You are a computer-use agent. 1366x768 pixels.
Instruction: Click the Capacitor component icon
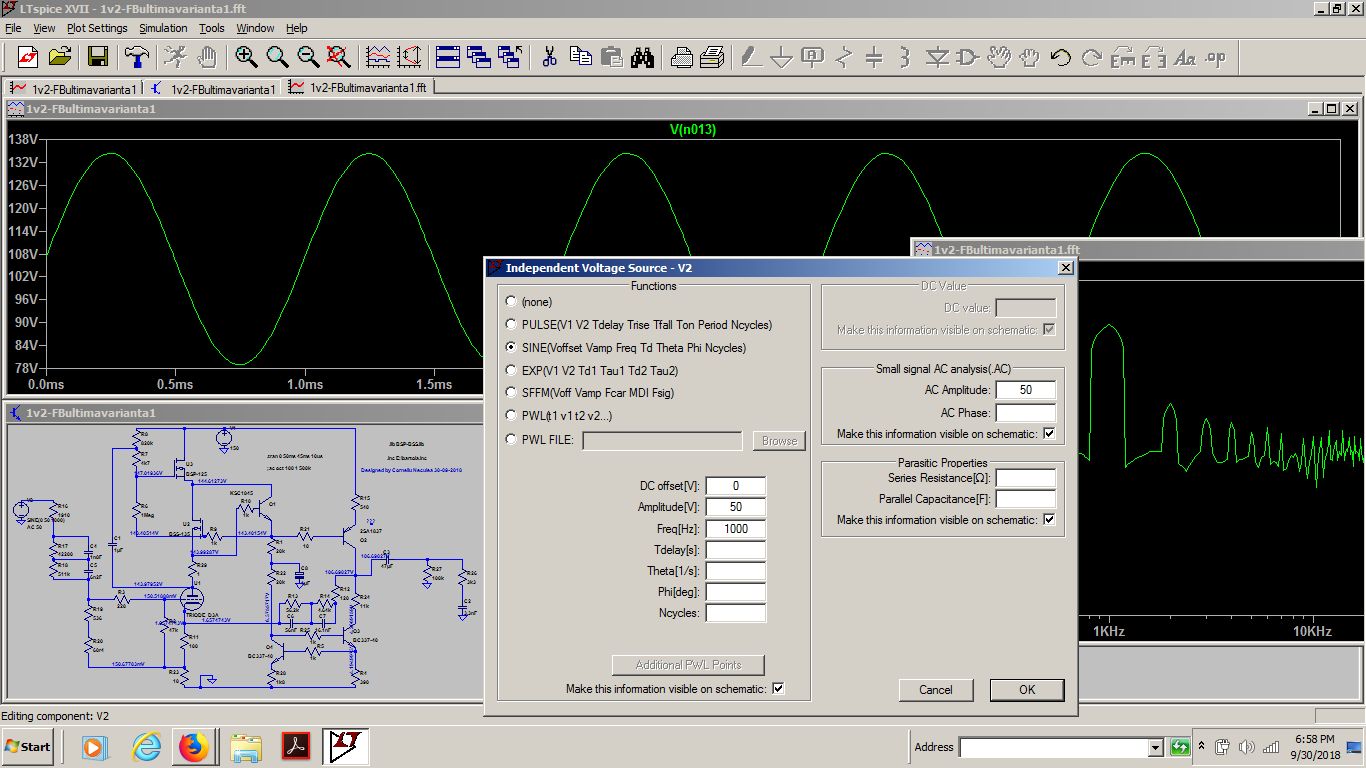[x=874, y=57]
